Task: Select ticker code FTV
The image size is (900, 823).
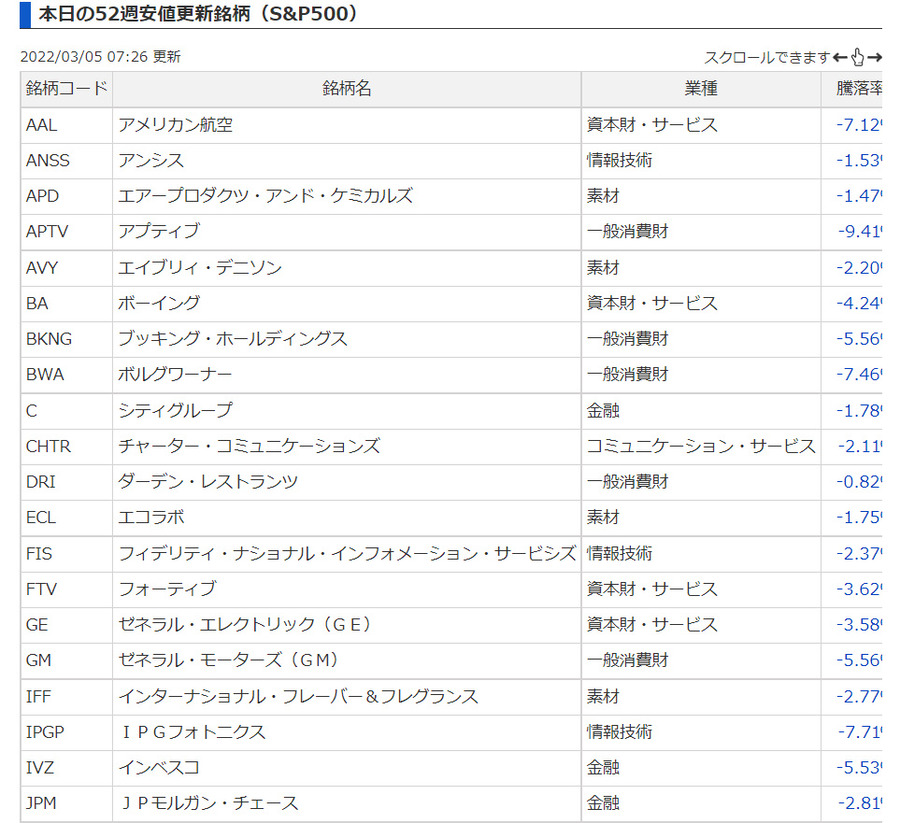Action: (41, 589)
